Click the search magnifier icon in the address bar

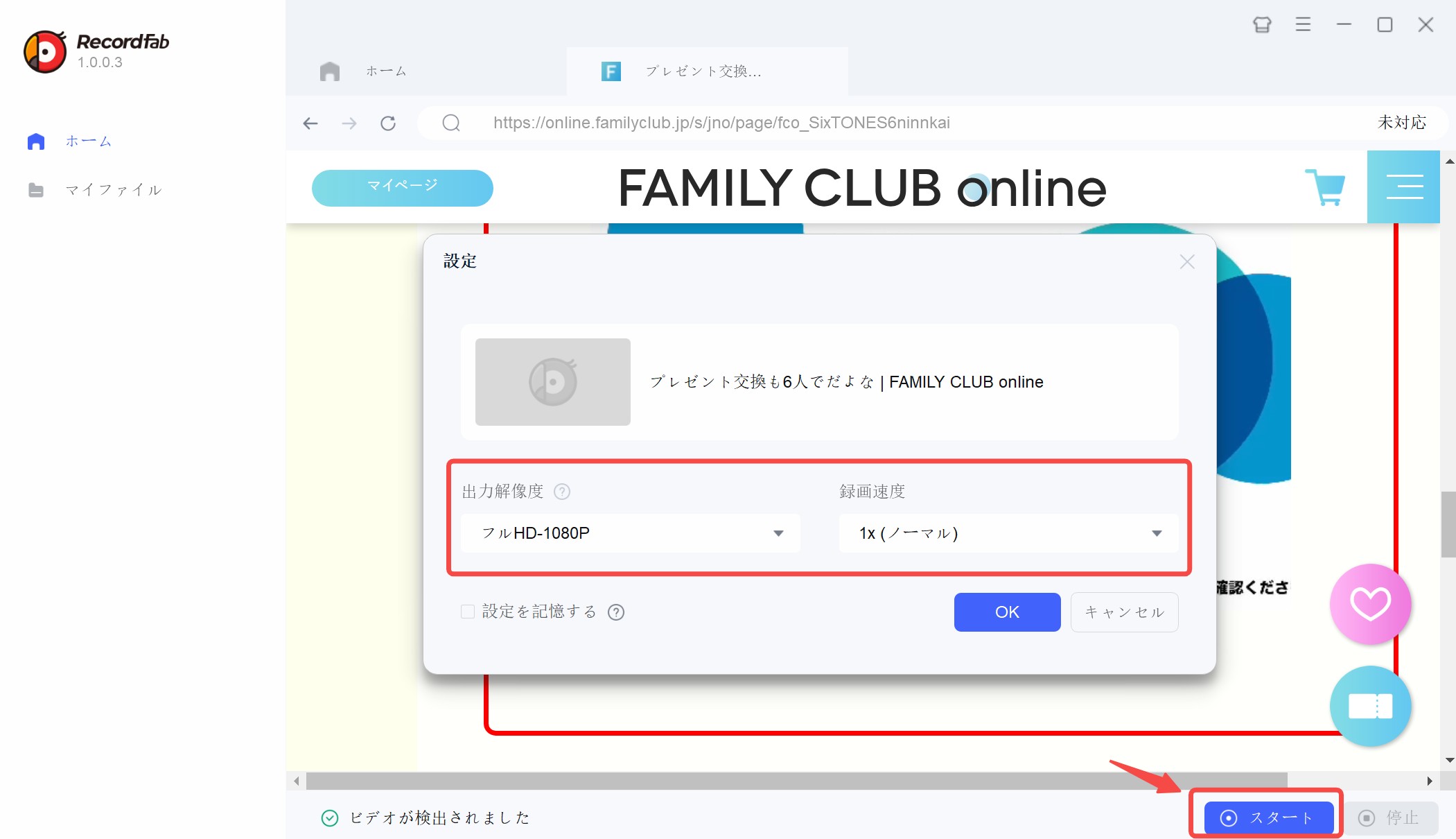[451, 123]
